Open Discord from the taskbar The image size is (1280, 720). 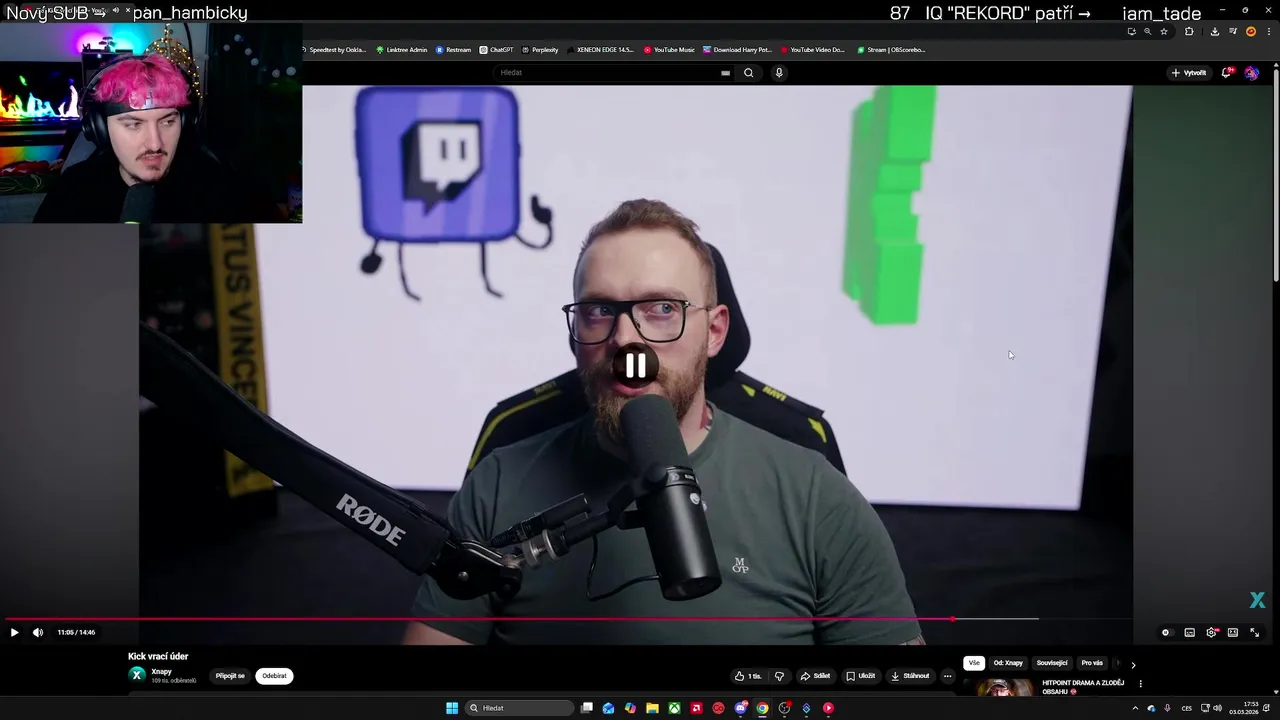(x=740, y=708)
